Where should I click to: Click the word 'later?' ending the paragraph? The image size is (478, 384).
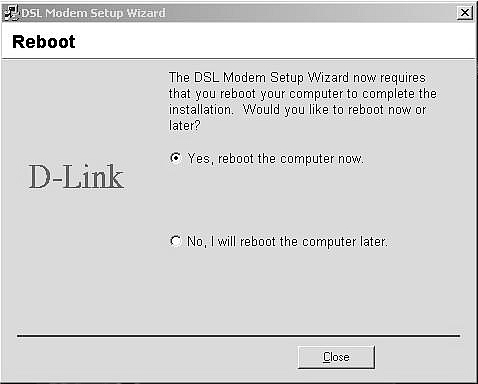coord(184,126)
